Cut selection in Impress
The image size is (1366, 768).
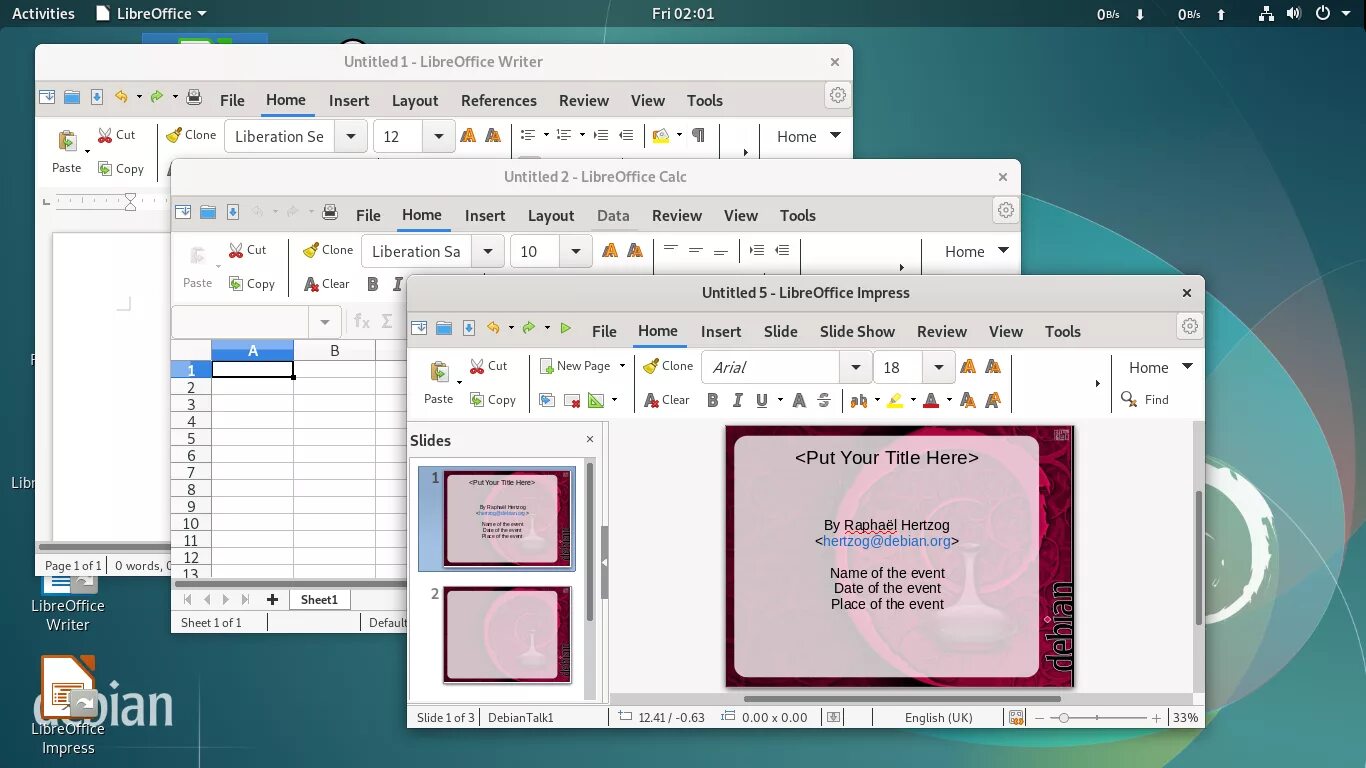[x=488, y=366]
